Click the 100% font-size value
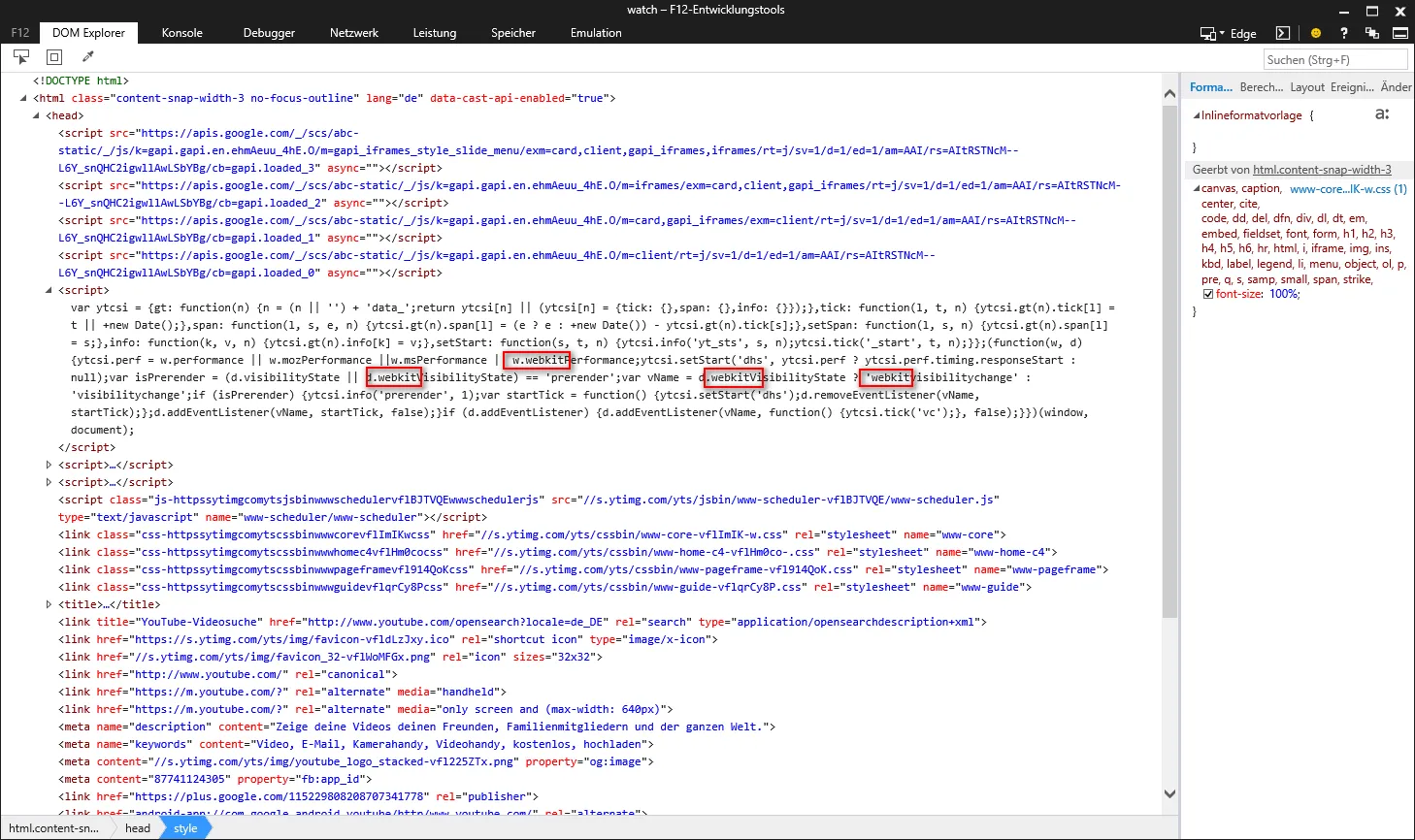 click(x=1284, y=294)
